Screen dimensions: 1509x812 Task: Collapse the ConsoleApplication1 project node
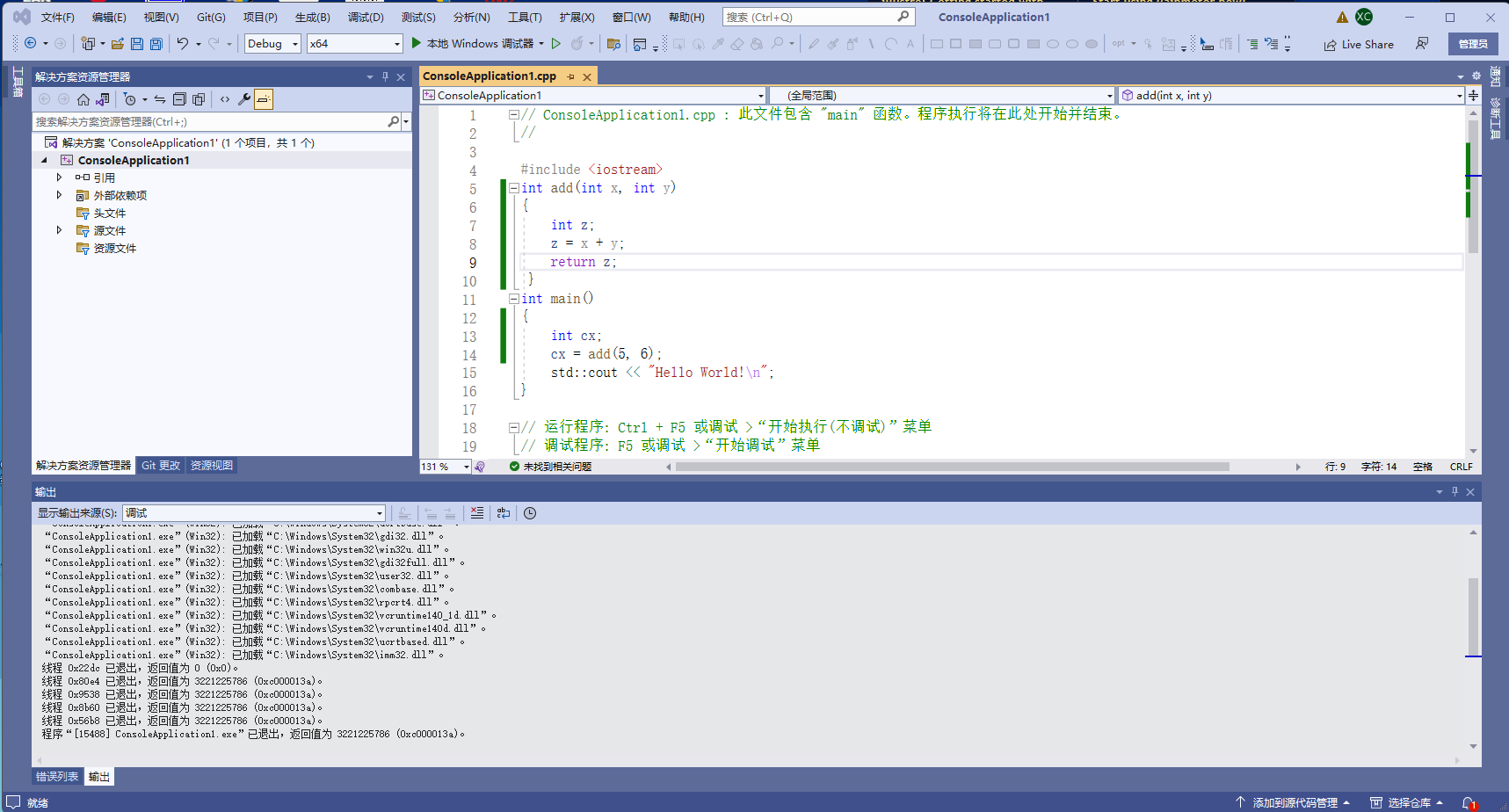click(45, 160)
